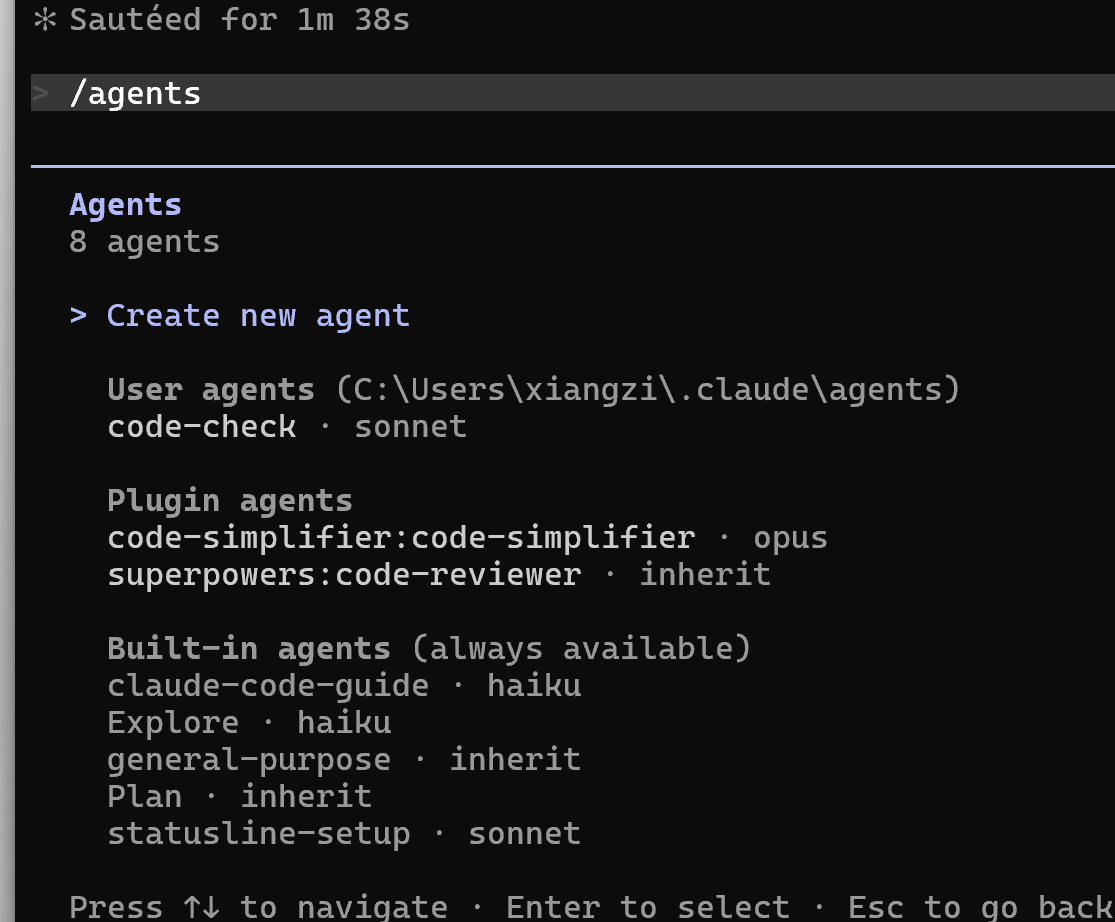Select code-simplifier:code-simplifier opus plugin agent
Image resolution: width=1115 pixels, height=922 pixels.
(467, 537)
